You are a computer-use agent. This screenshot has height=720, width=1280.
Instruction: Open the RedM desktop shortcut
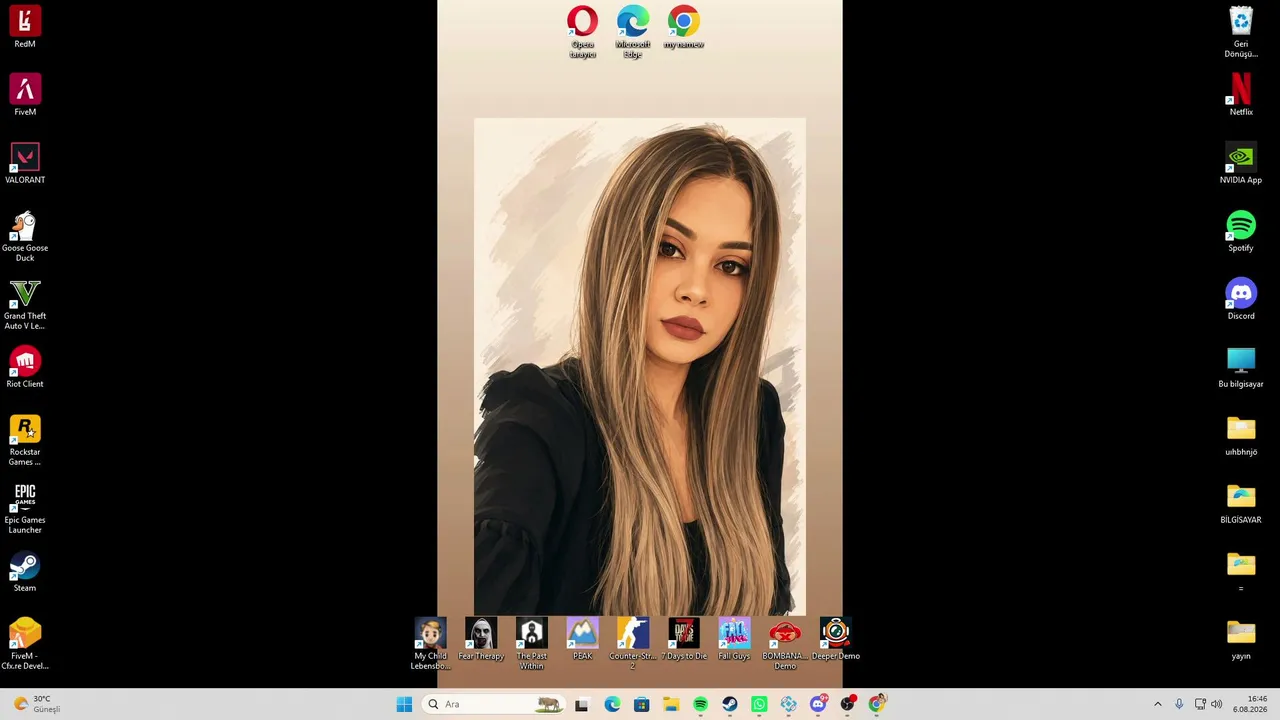pos(25,27)
